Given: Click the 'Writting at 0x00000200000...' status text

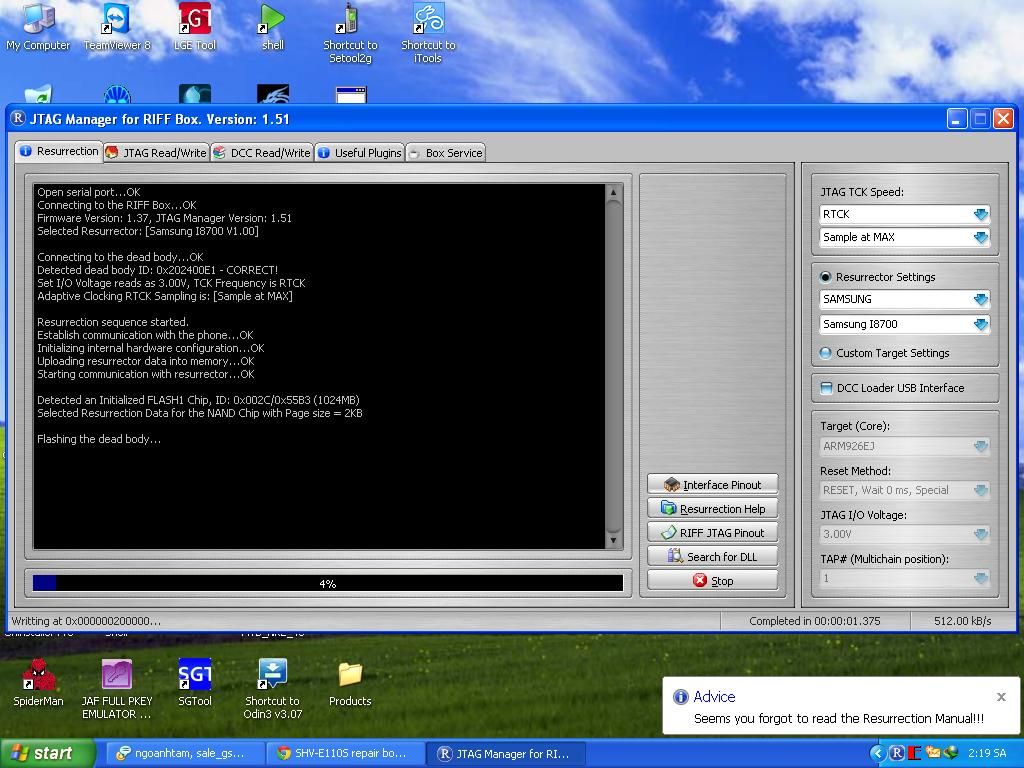Looking at the screenshot, I should tap(86, 621).
